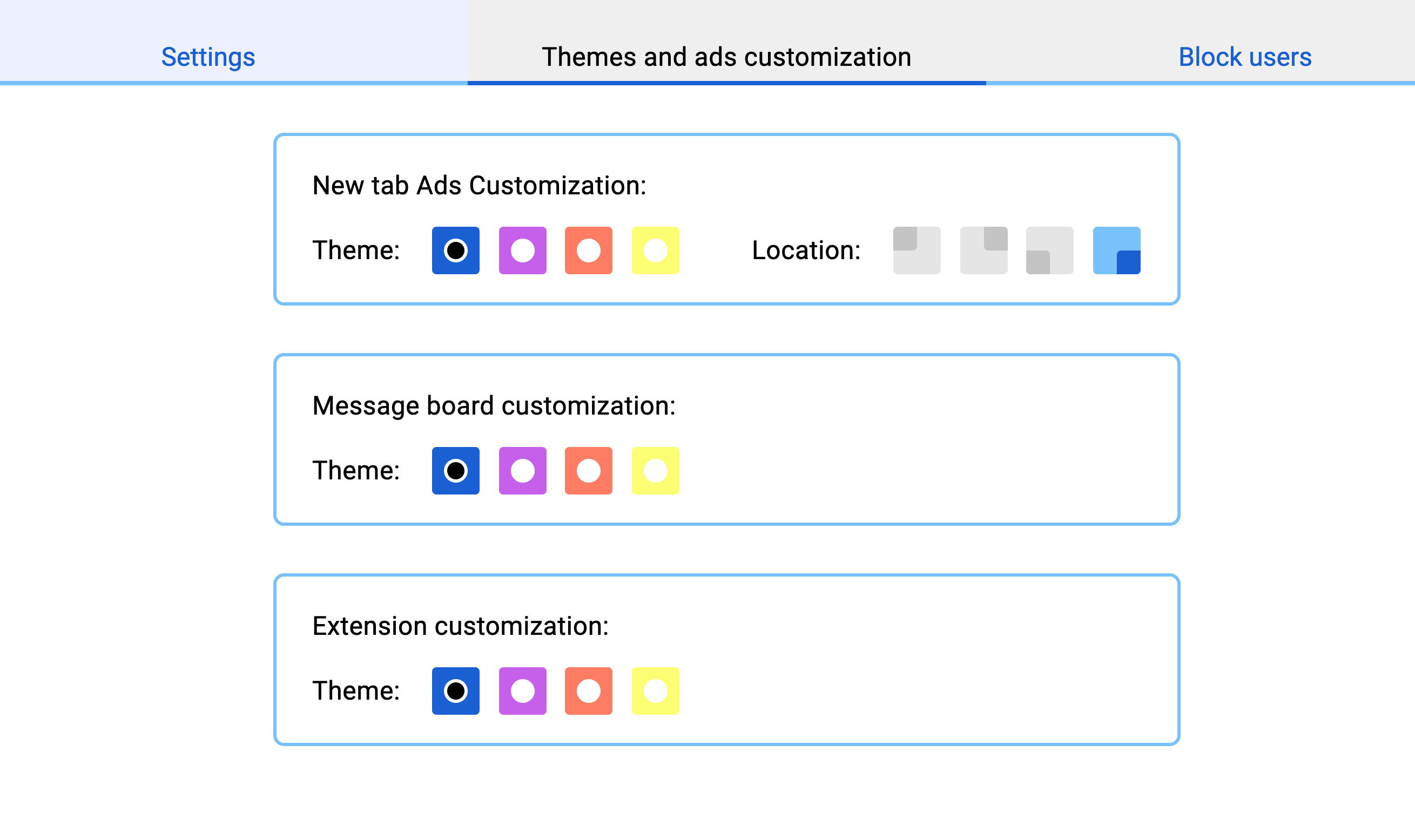Set ad location to bottom-right corner
Viewport: 1415px width, 840px height.
pyautogui.click(x=1116, y=250)
